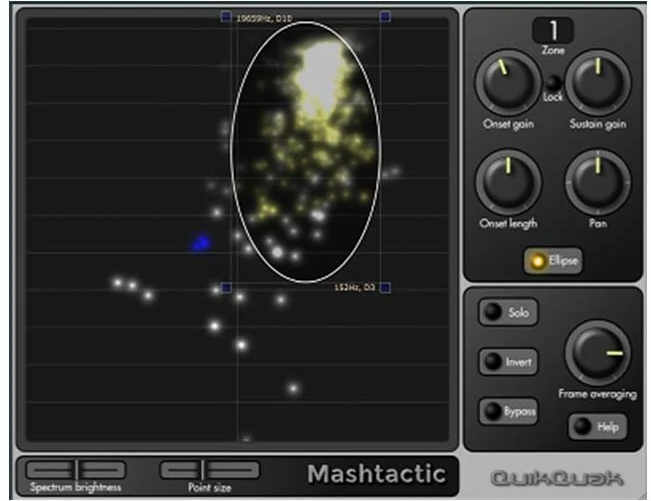Image resolution: width=651 pixels, height=501 pixels.
Task: Click the QuikQuak logo
Action: (x=557, y=478)
